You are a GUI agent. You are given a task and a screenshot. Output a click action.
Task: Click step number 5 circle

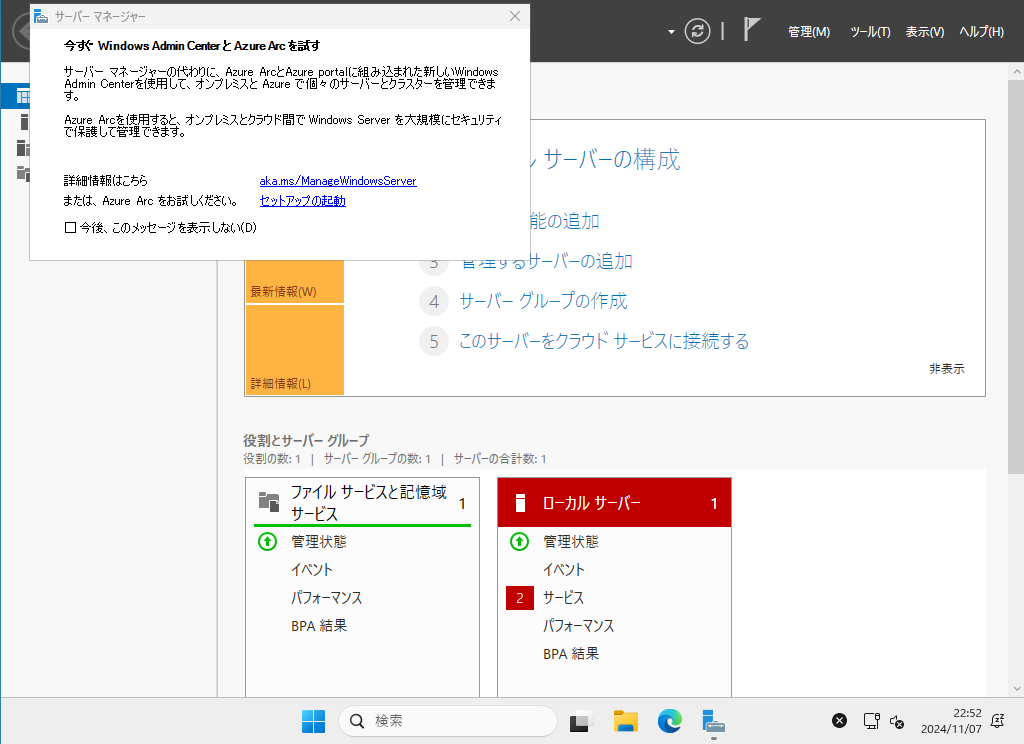click(434, 342)
